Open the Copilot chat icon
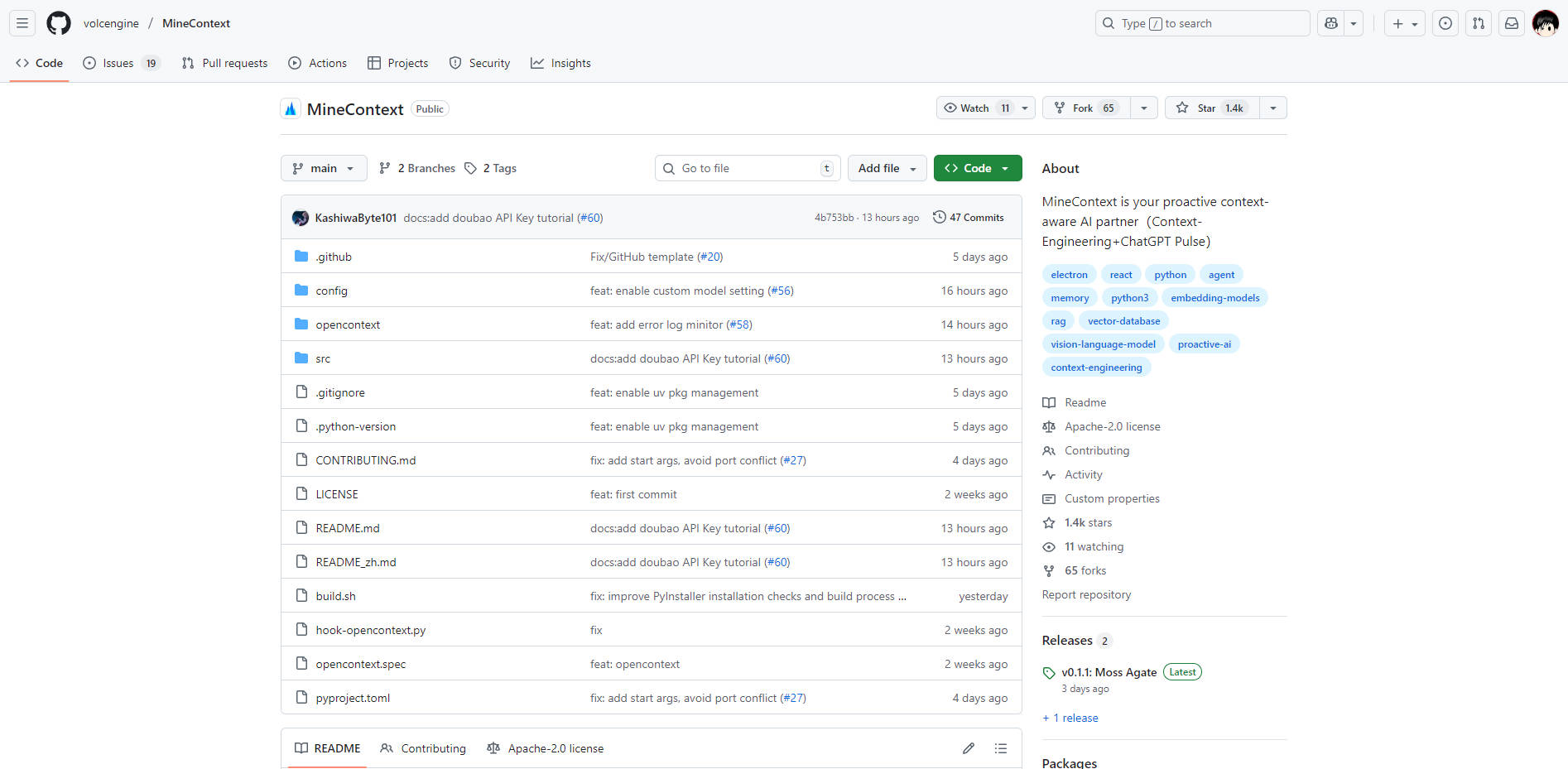Viewport: 1568px width, 769px height. tap(1331, 23)
